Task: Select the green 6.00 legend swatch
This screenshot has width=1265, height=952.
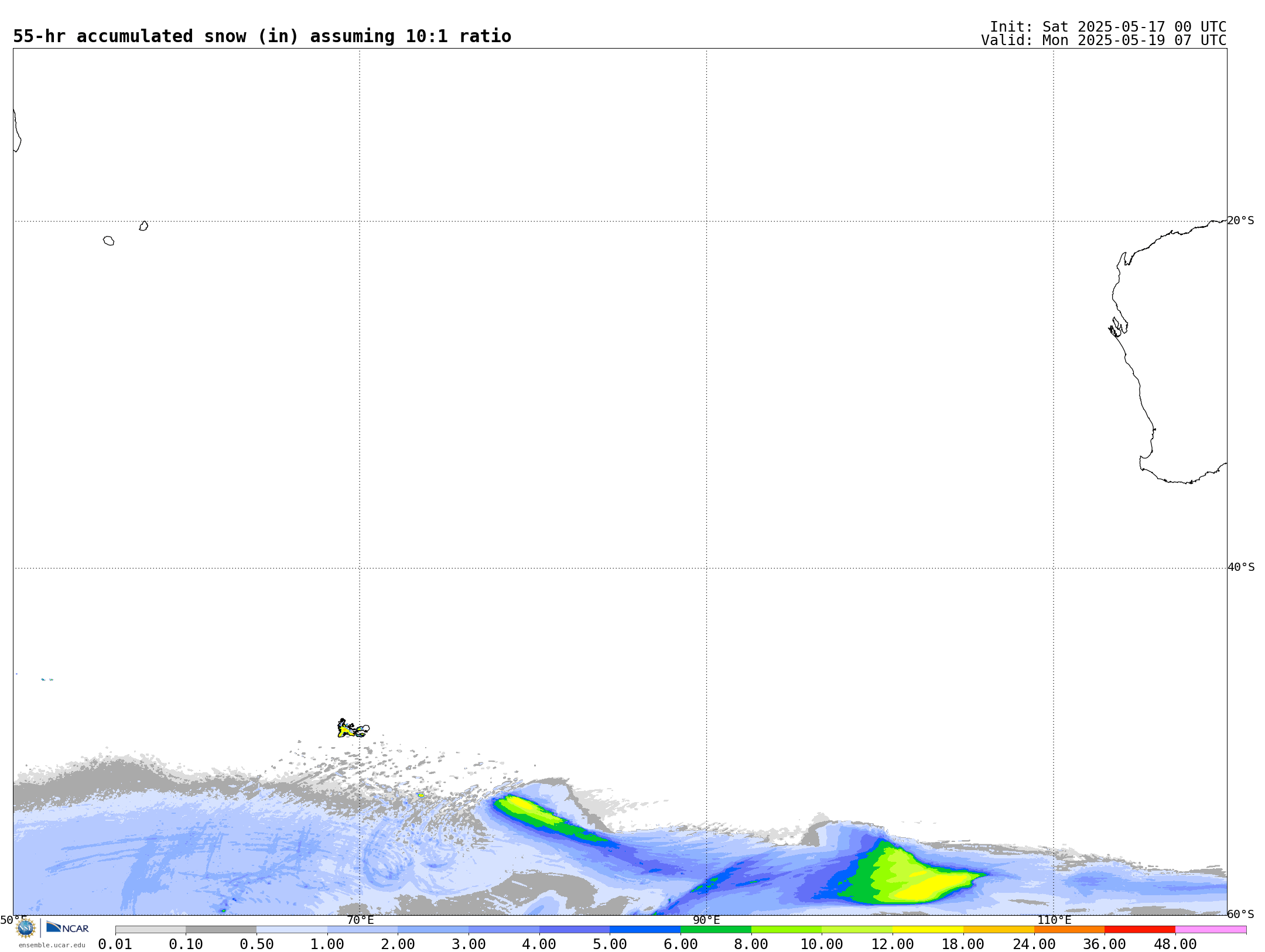Action: tap(716, 930)
